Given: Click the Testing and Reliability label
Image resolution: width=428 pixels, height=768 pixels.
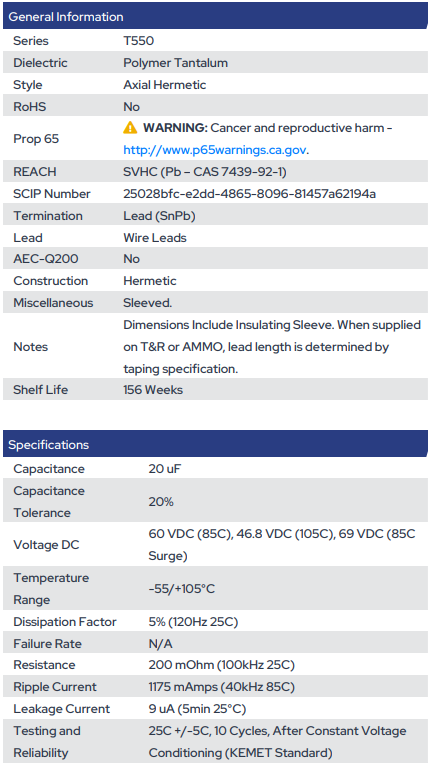Looking at the screenshot, I should pyautogui.click(x=47, y=742).
